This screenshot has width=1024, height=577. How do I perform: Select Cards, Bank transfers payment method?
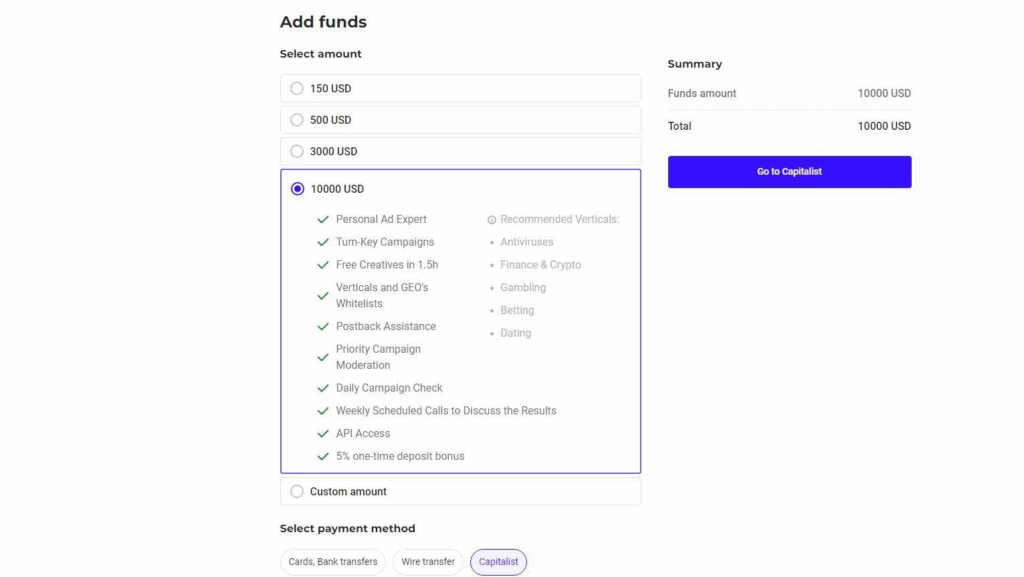333,562
